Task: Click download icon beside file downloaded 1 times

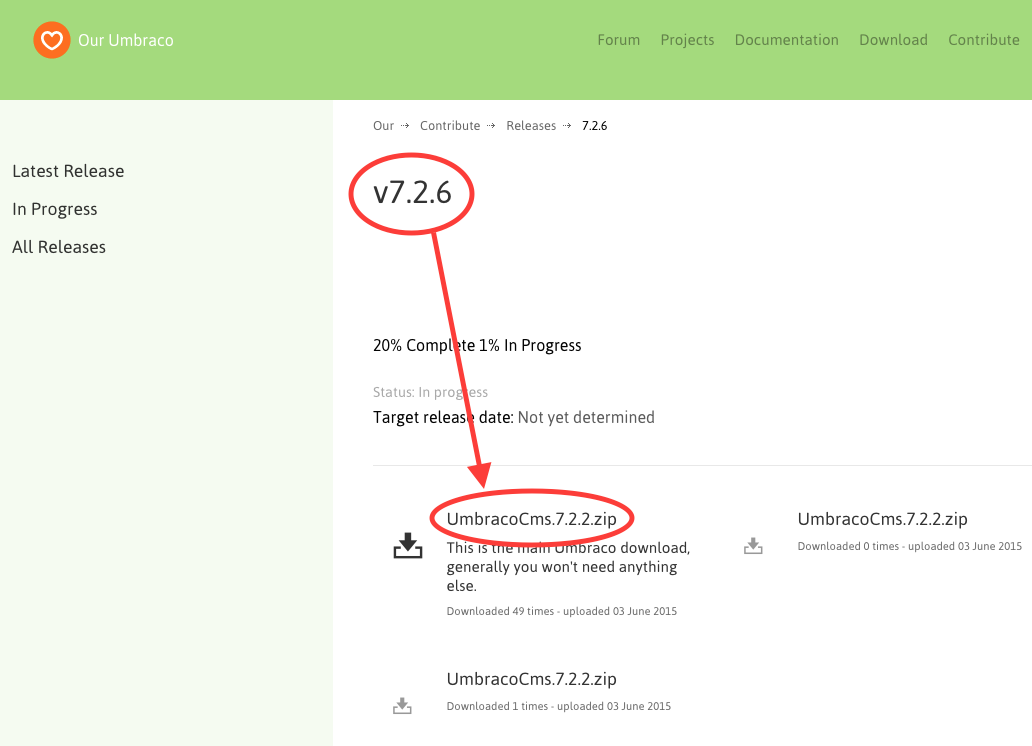Action: (x=402, y=706)
